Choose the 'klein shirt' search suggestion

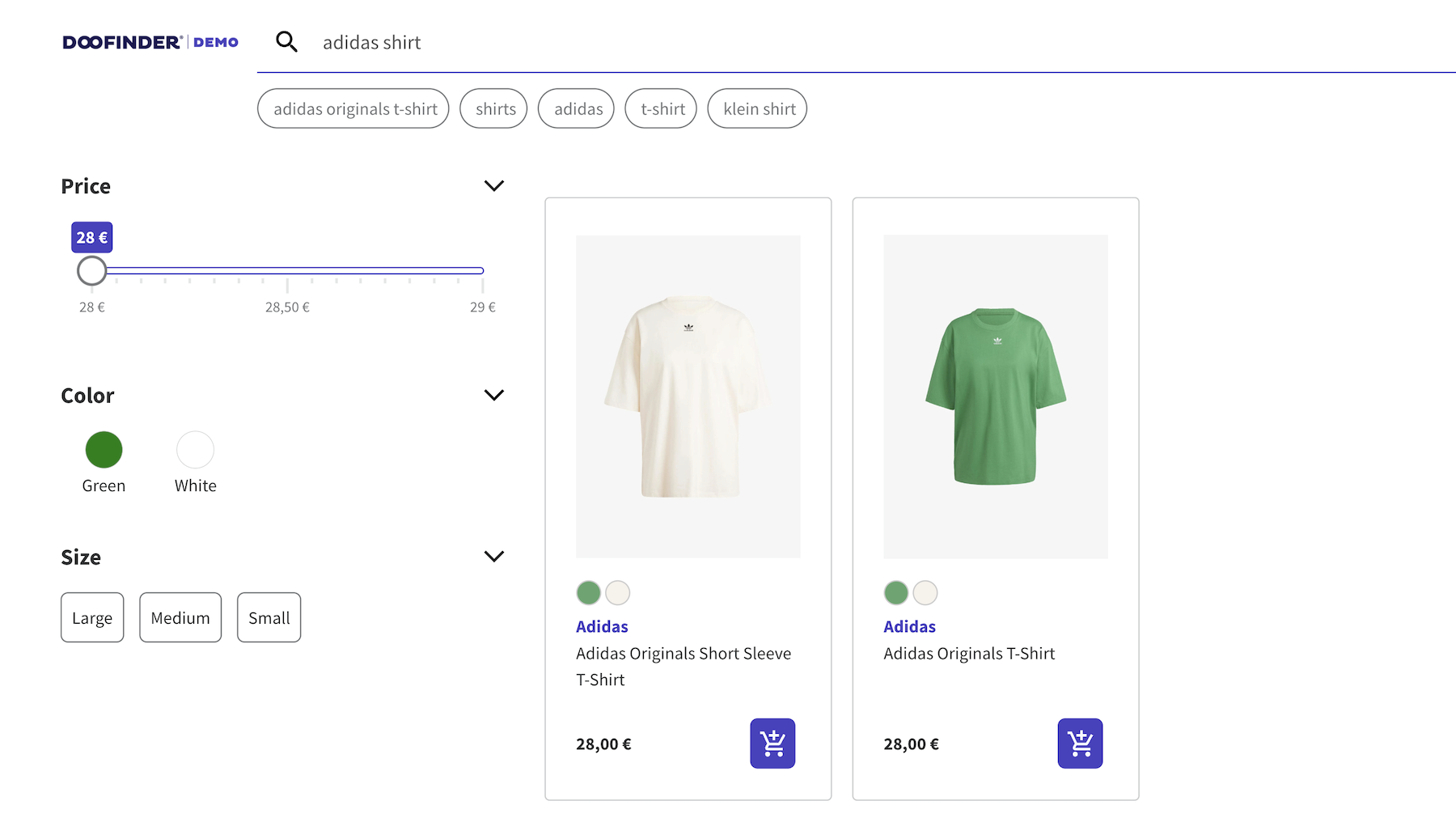[x=757, y=108]
